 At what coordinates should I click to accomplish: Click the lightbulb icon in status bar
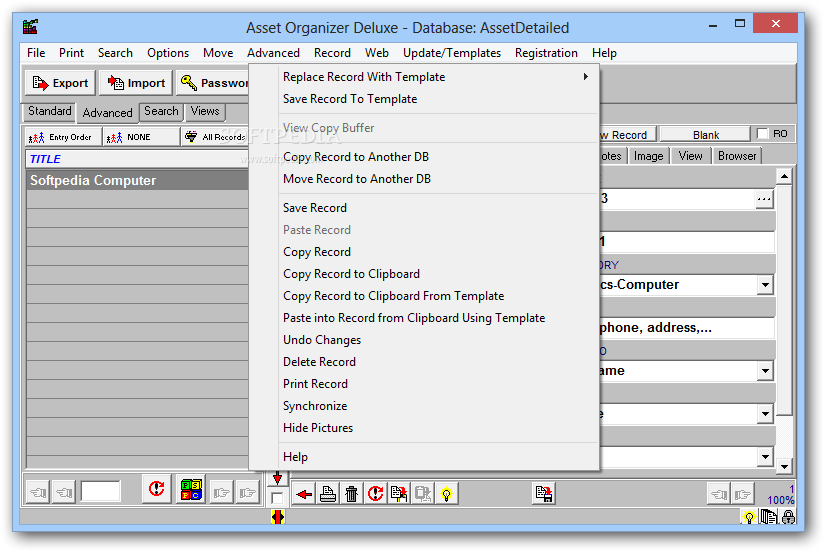749,517
